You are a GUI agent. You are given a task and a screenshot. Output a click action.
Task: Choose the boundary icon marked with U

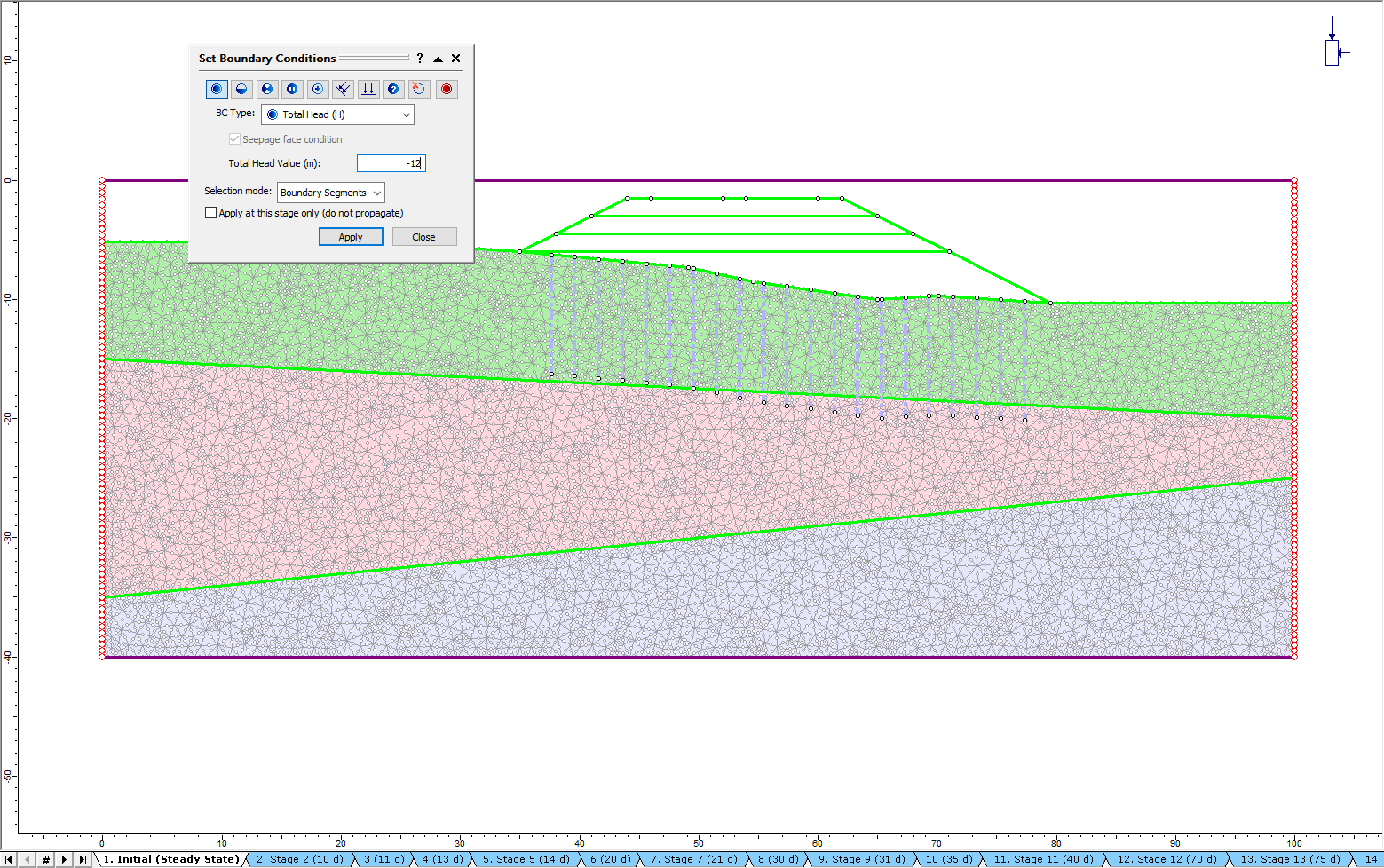coord(292,89)
